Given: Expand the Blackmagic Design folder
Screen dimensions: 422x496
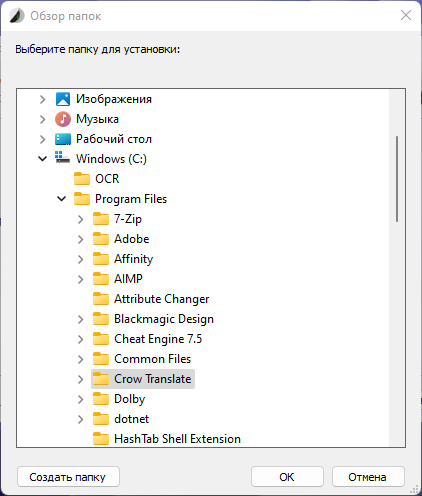Looking at the screenshot, I should coord(81,319).
